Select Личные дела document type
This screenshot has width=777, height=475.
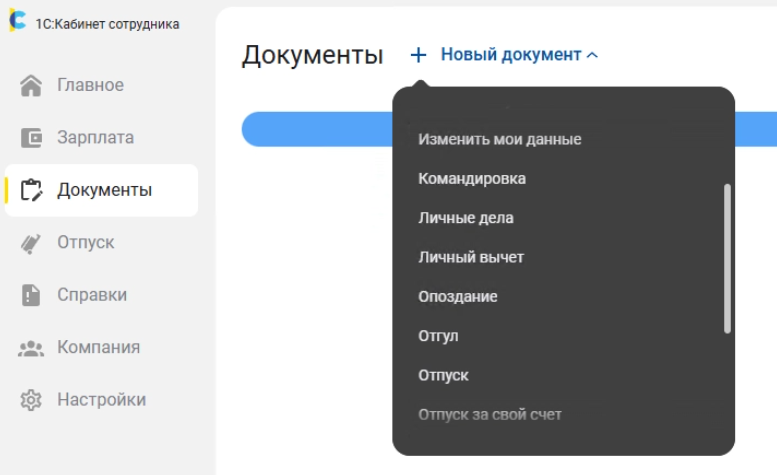click(465, 218)
